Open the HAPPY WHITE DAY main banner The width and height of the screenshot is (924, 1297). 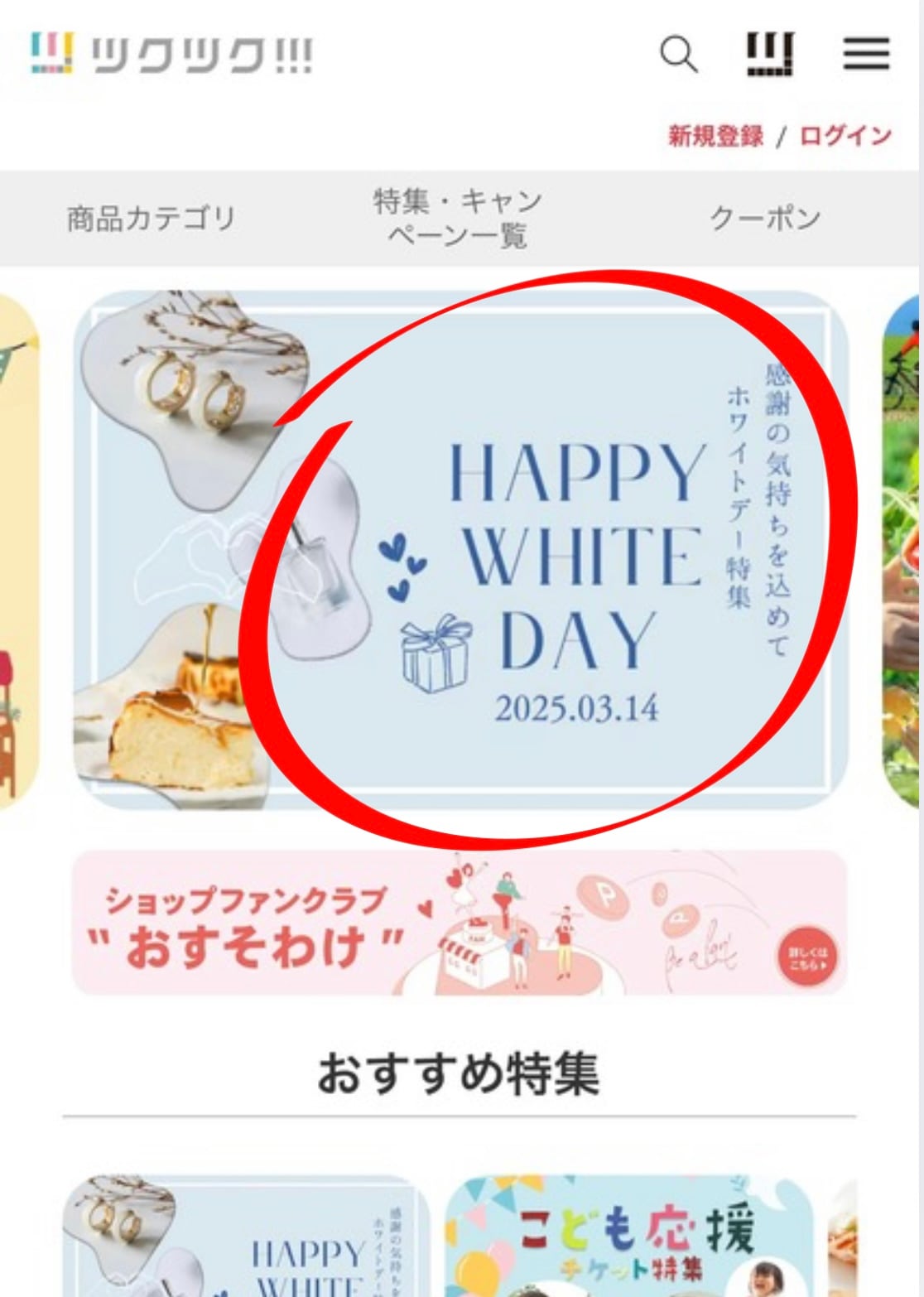(x=460, y=550)
